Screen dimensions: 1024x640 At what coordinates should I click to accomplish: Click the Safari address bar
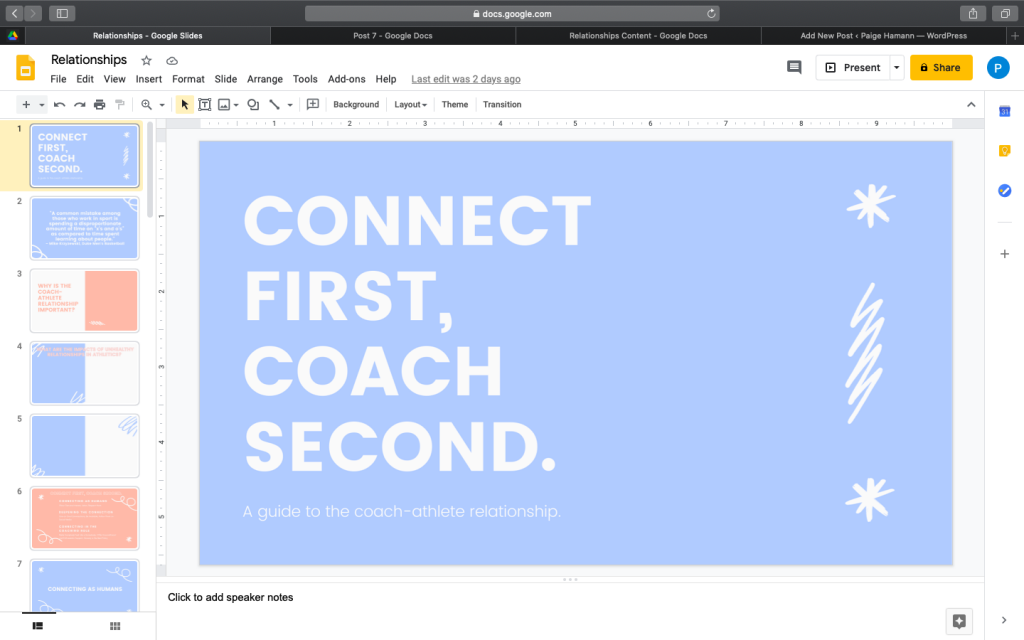512,13
